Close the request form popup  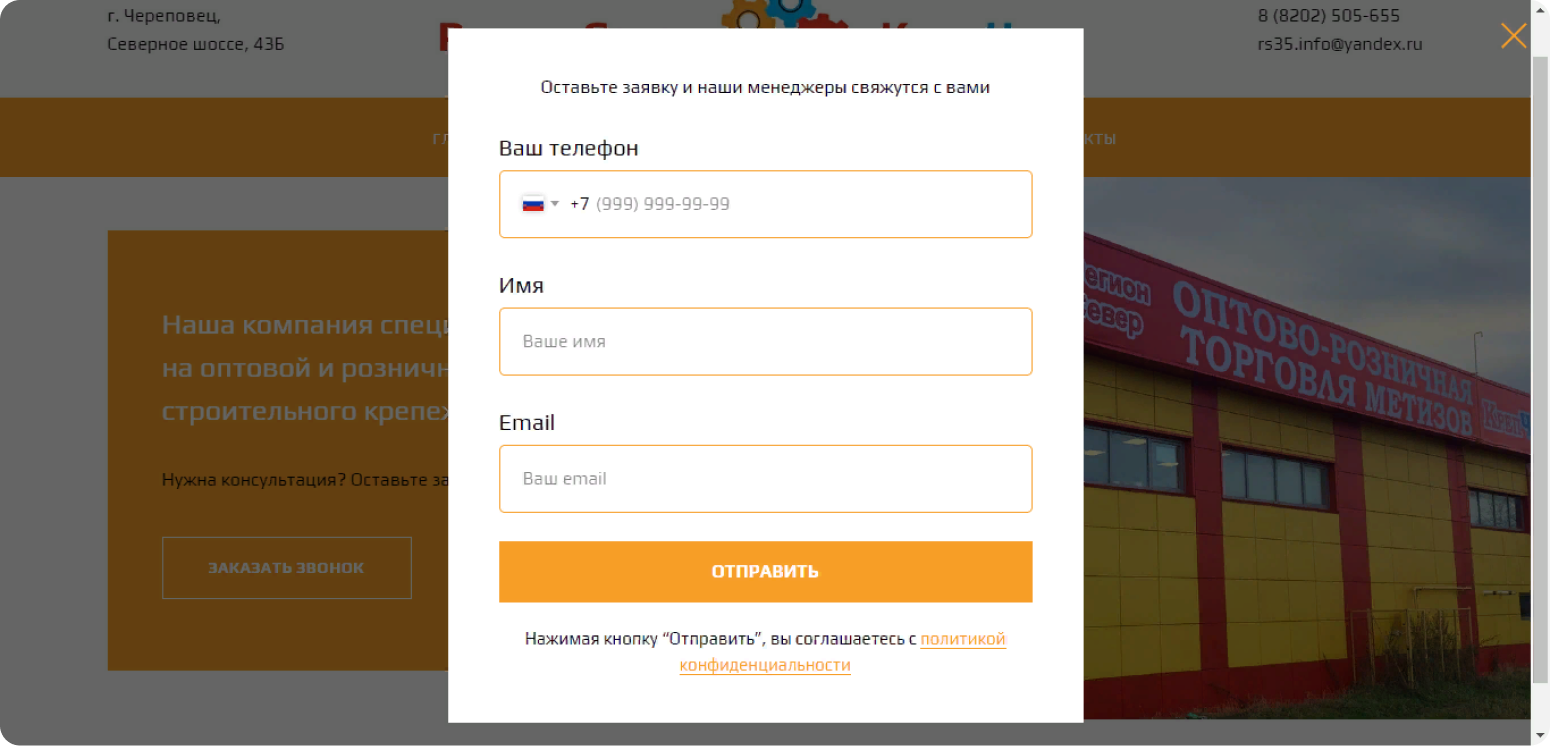tap(1513, 36)
